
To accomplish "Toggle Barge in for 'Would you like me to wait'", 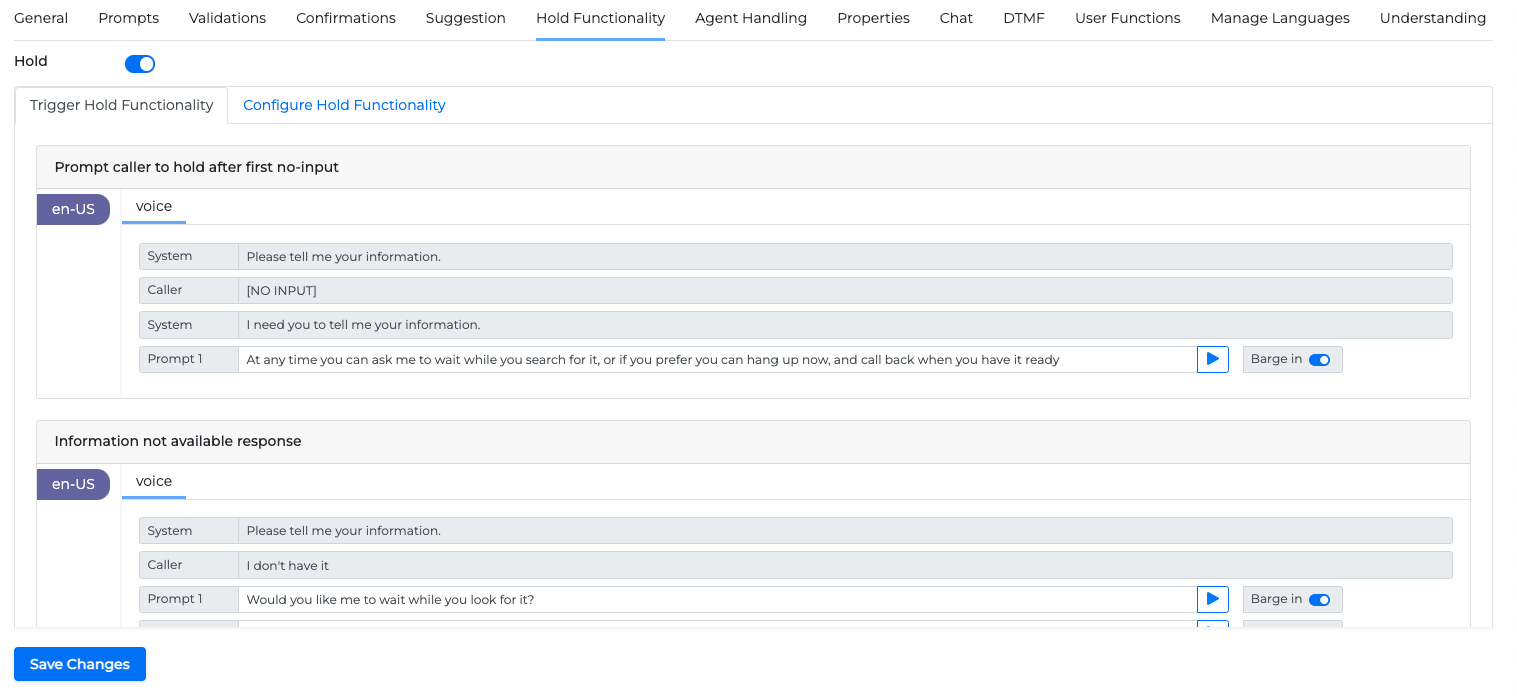I will pyautogui.click(x=1319, y=600).
